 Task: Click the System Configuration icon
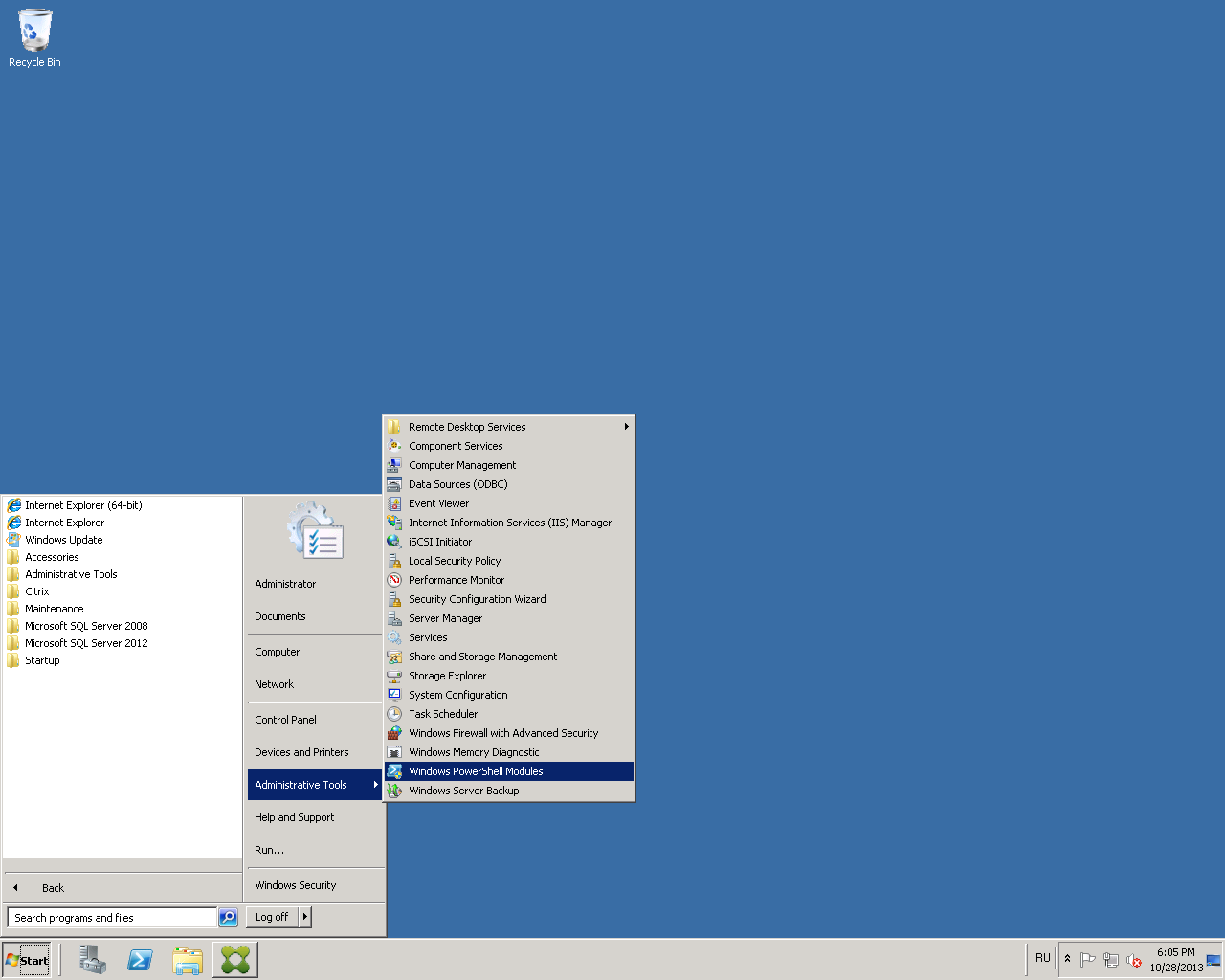coord(394,695)
